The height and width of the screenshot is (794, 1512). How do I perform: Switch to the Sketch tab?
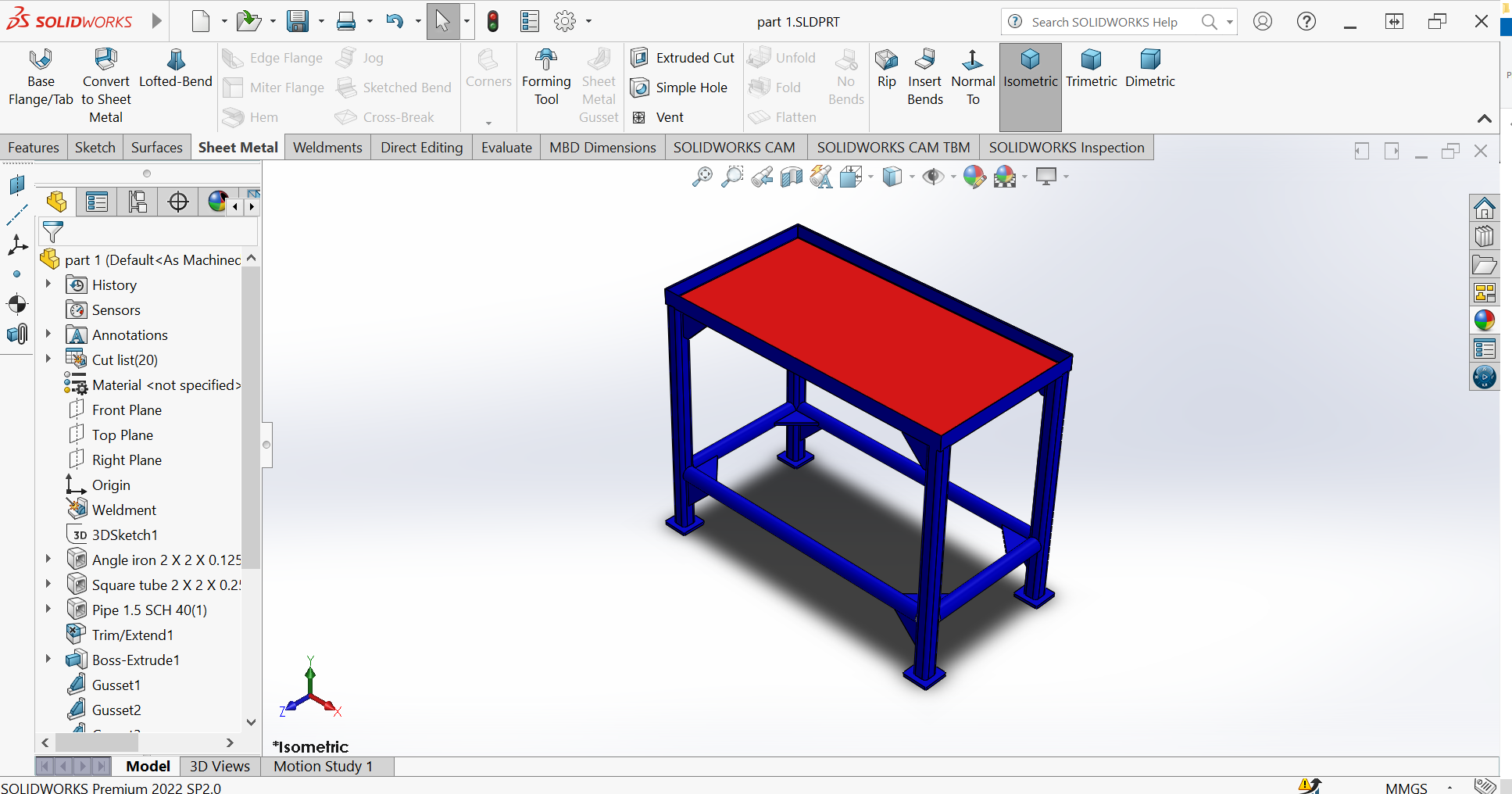95,148
